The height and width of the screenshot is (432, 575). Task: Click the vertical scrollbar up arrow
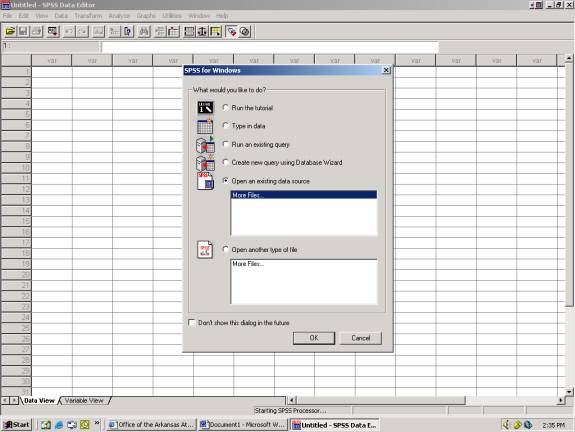tap(569, 58)
